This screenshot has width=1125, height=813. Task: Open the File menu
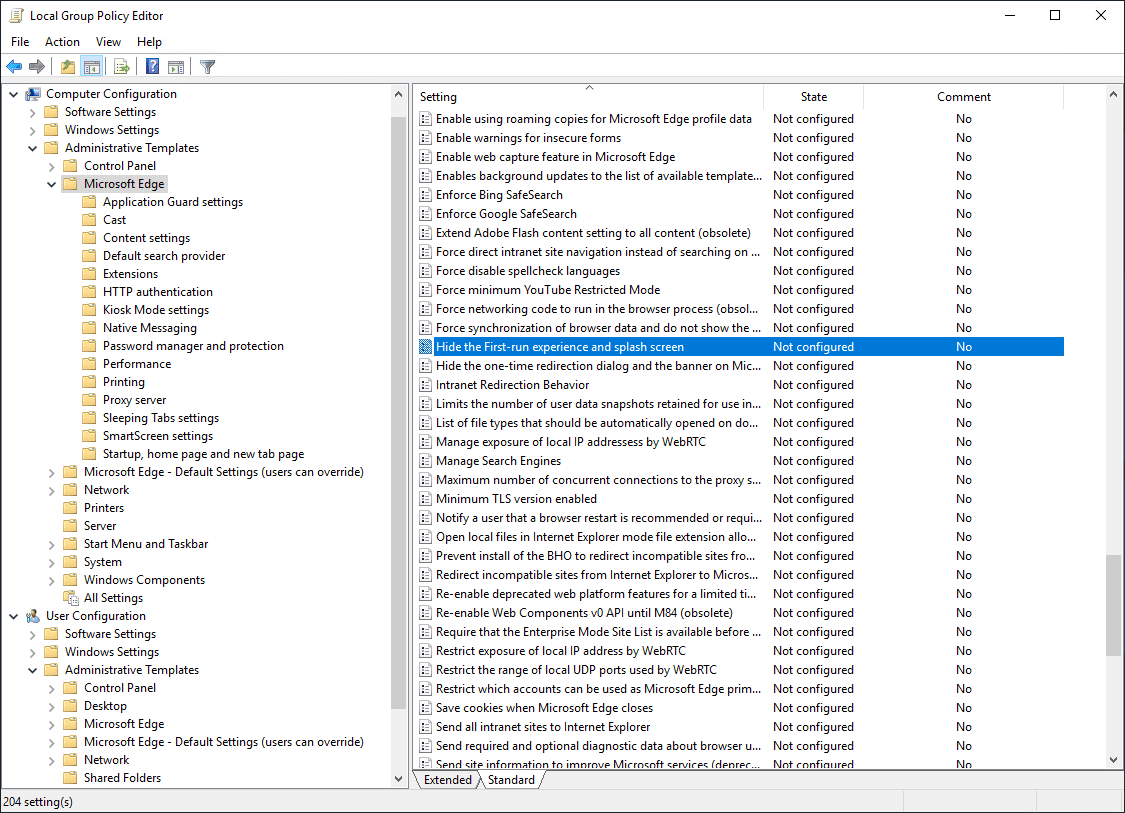(x=20, y=42)
